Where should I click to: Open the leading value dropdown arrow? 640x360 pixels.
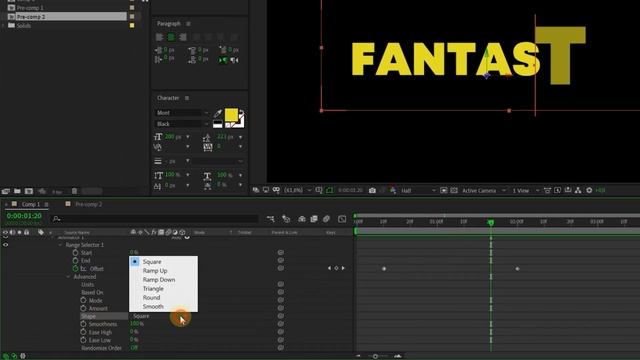point(240,137)
